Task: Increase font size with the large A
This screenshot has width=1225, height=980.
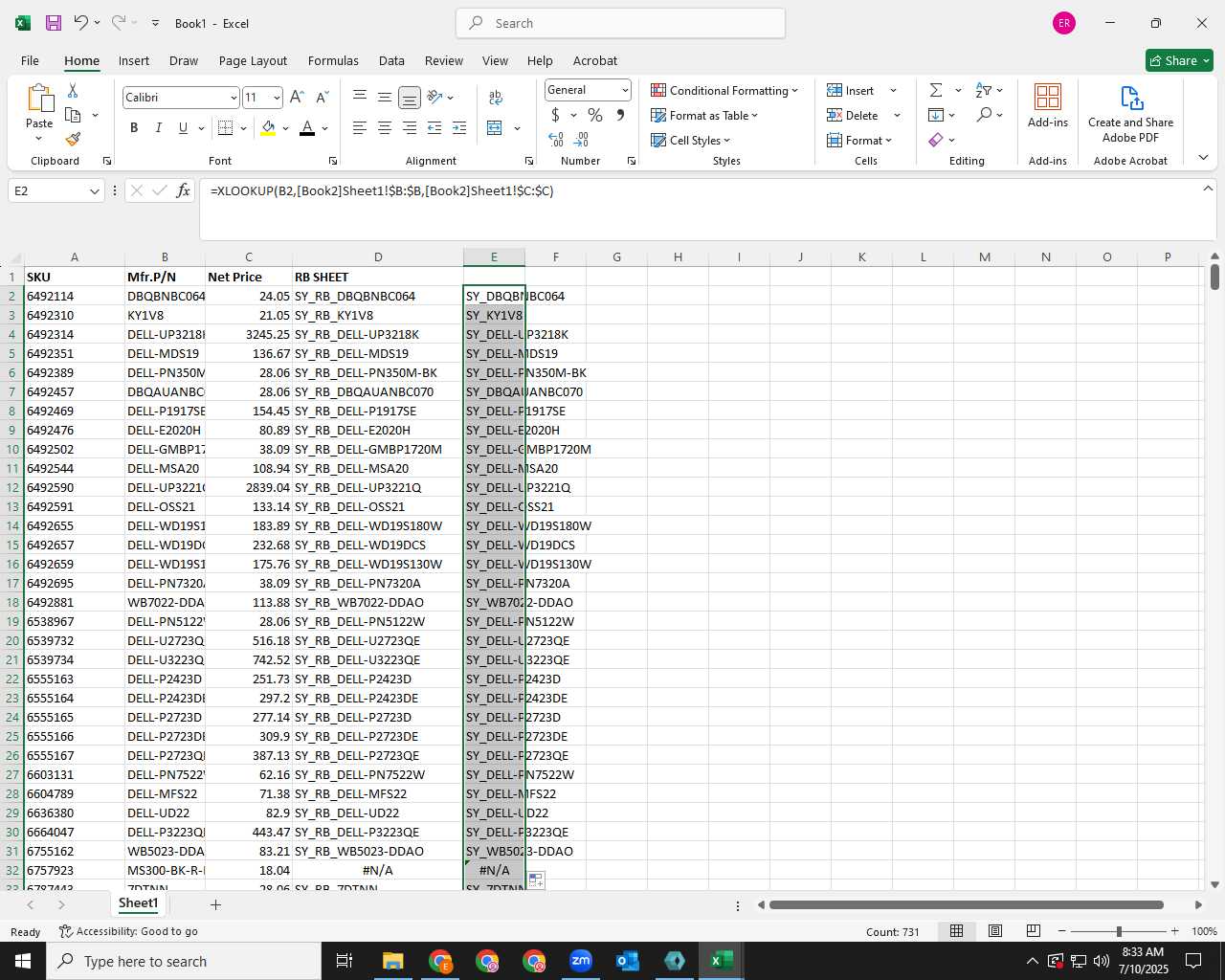Action: (297, 97)
